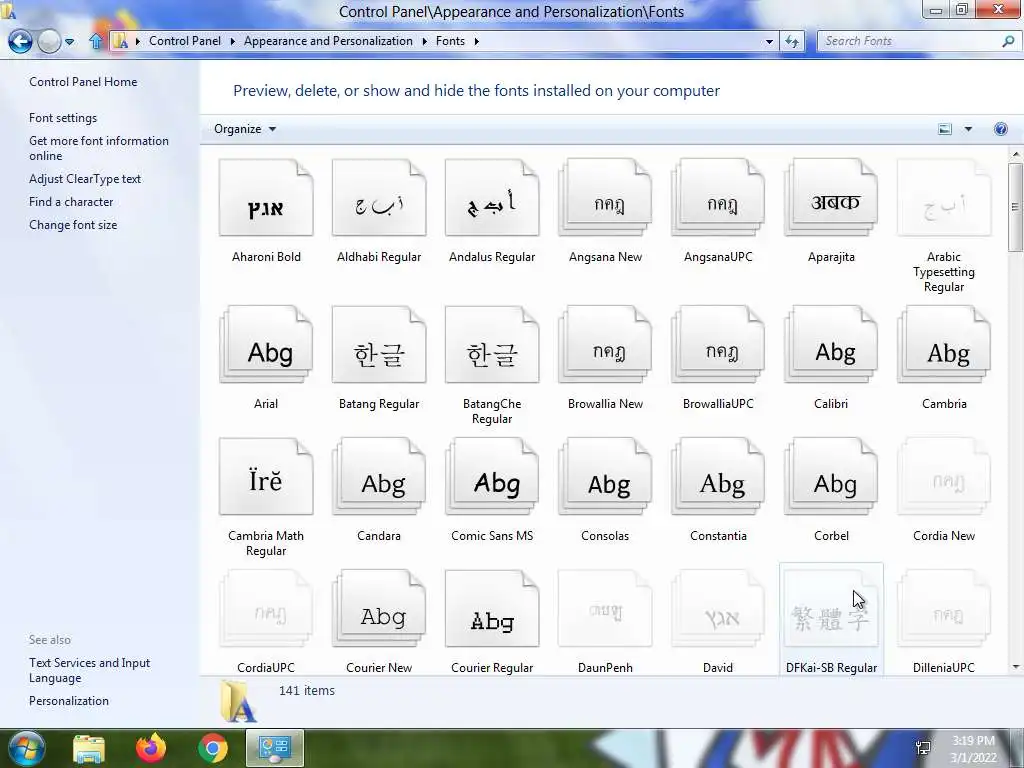The height and width of the screenshot is (768, 1024).
Task: Select the DaunPenh font icon
Action: 605,609
